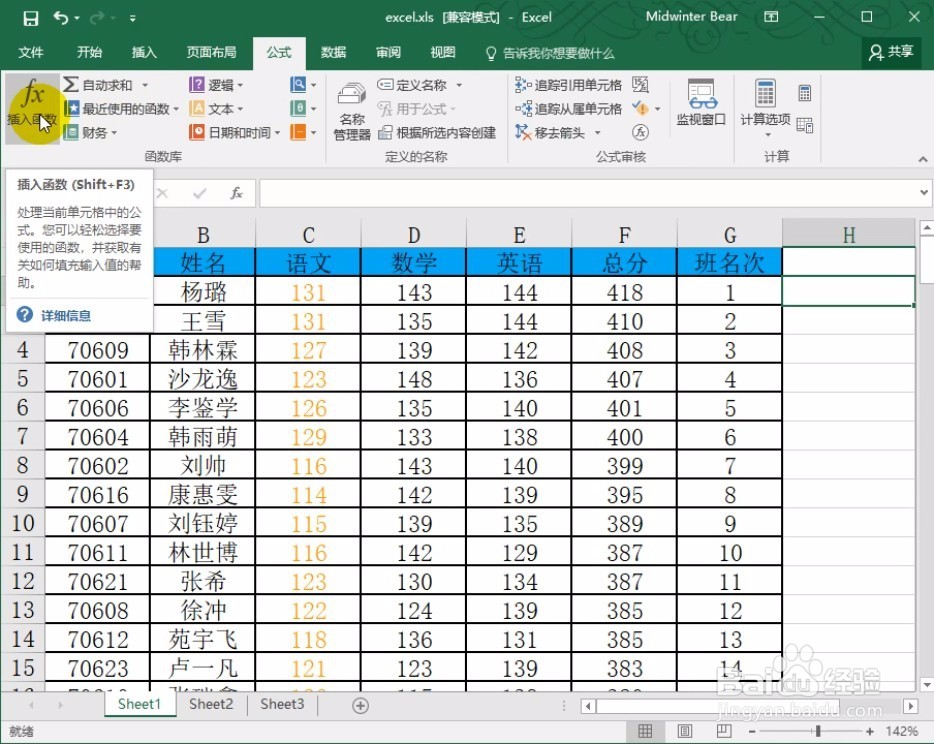This screenshot has height=744, width=934.
Task: Click the evaluate formula icon
Action: 640,132
